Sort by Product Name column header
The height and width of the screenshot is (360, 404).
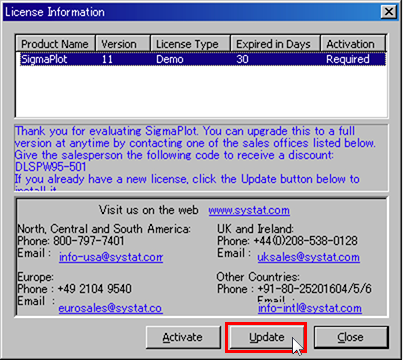point(55,44)
